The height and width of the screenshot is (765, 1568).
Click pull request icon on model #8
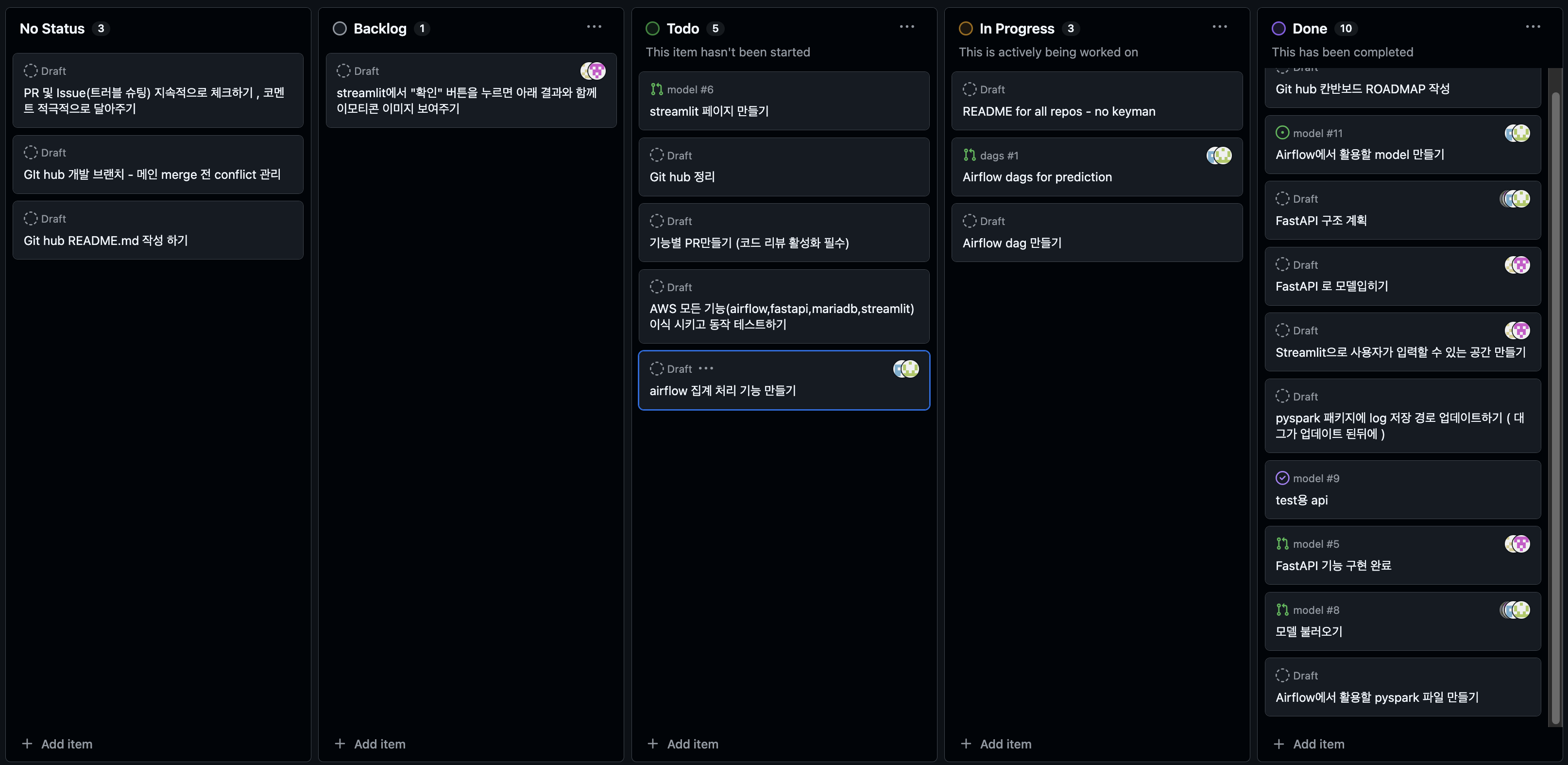[1282, 609]
